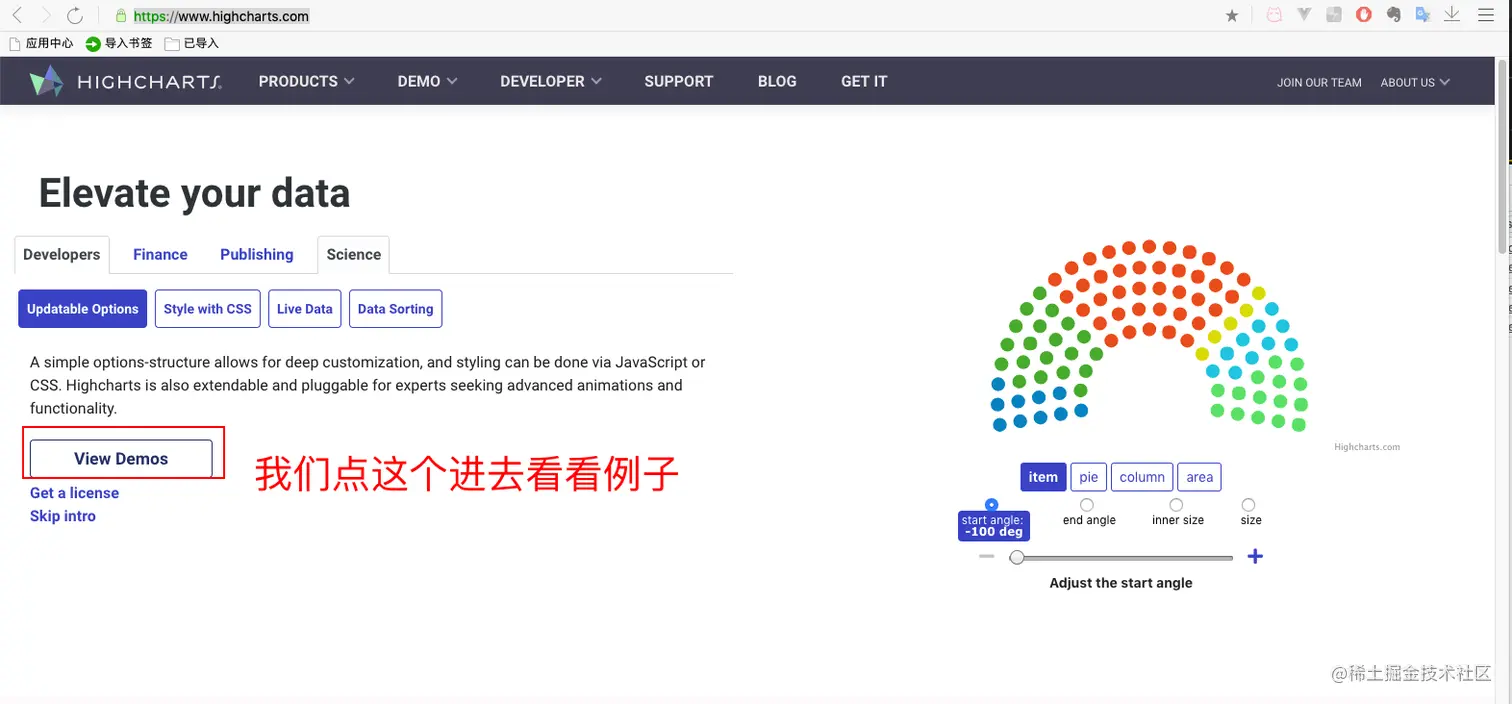
Task: Open the Vue devtools extension icon
Action: 1304,15
